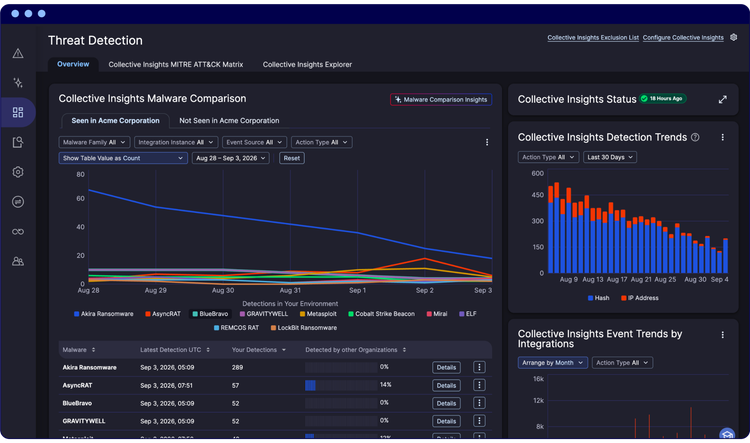Open the Collective Insights Exclusion List link
The image size is (750, 443).
click(x=593, y=37)
